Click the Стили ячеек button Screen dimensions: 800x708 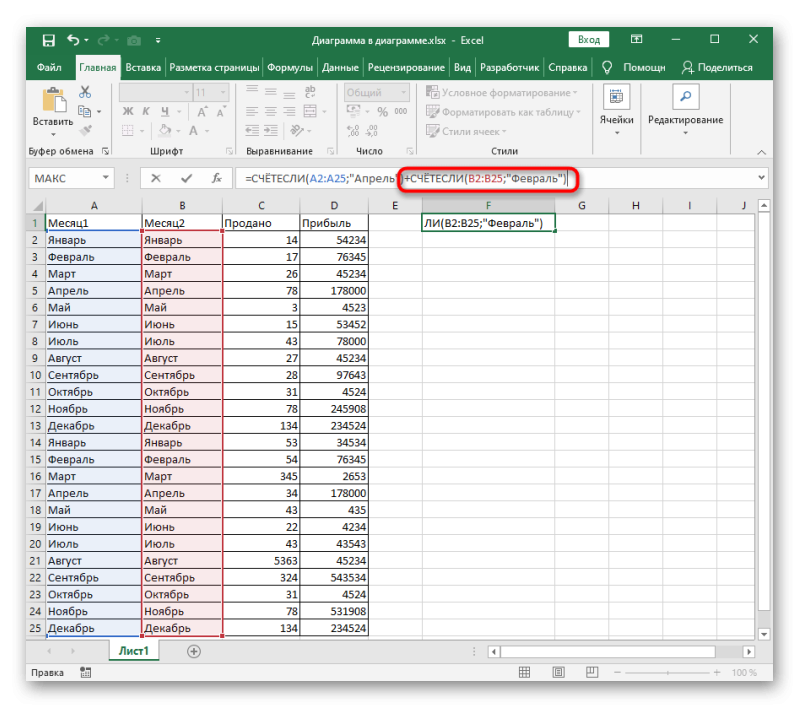(466, 131)
